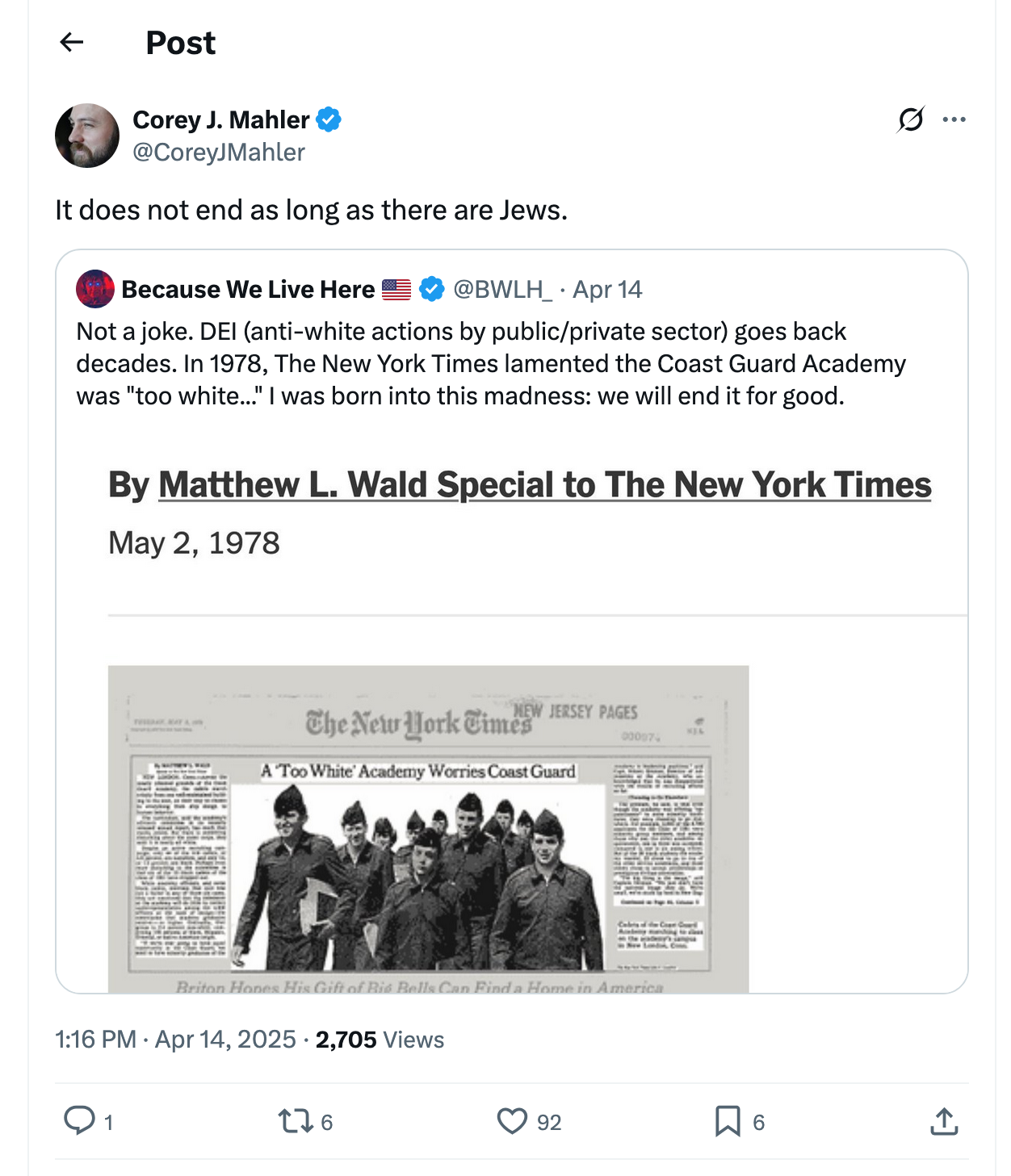Screen dimensions: 1011x1176
Task: Open the post options ellipsis icon
Action: (x=954, y=119)
